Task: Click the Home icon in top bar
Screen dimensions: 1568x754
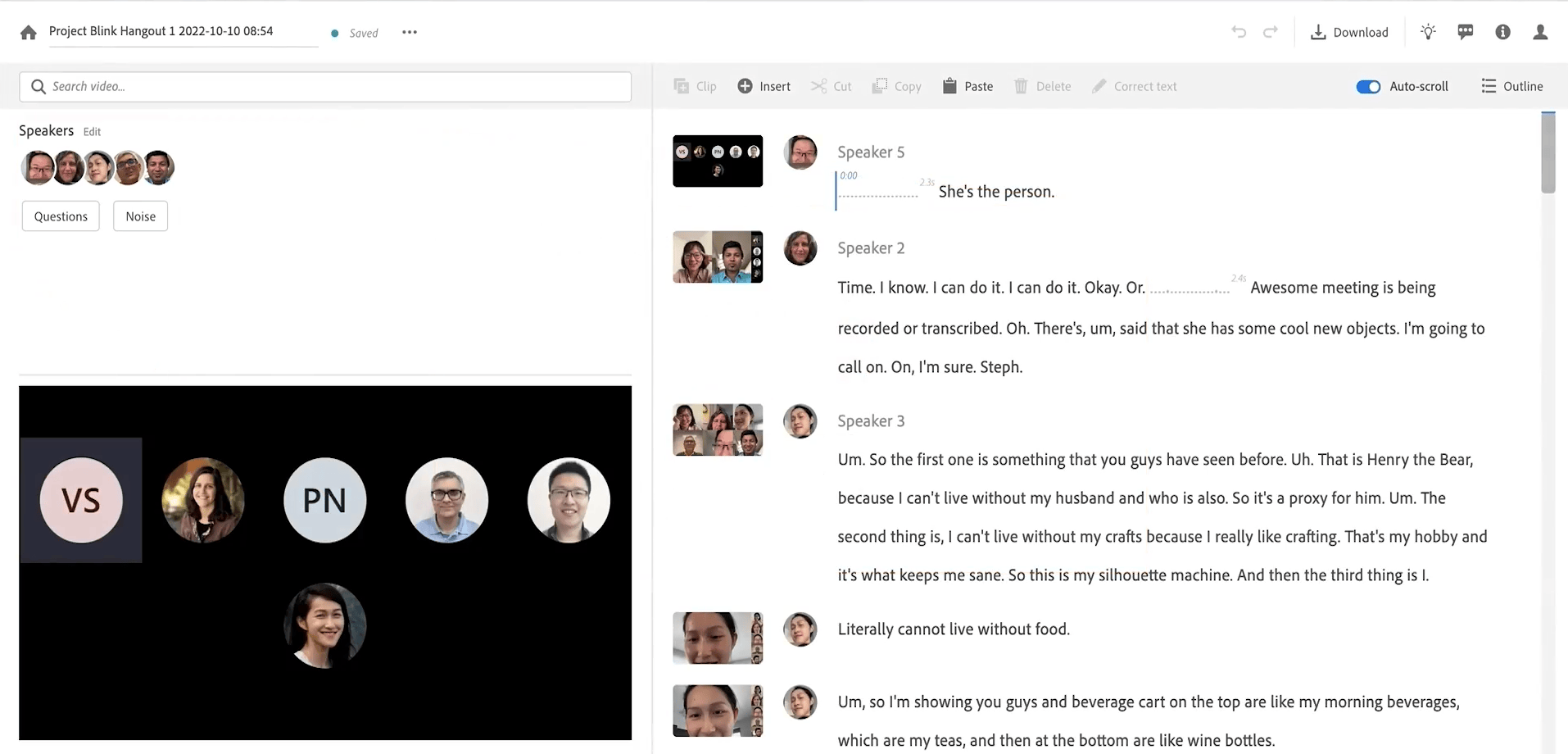Action: [x=27, y=32]
